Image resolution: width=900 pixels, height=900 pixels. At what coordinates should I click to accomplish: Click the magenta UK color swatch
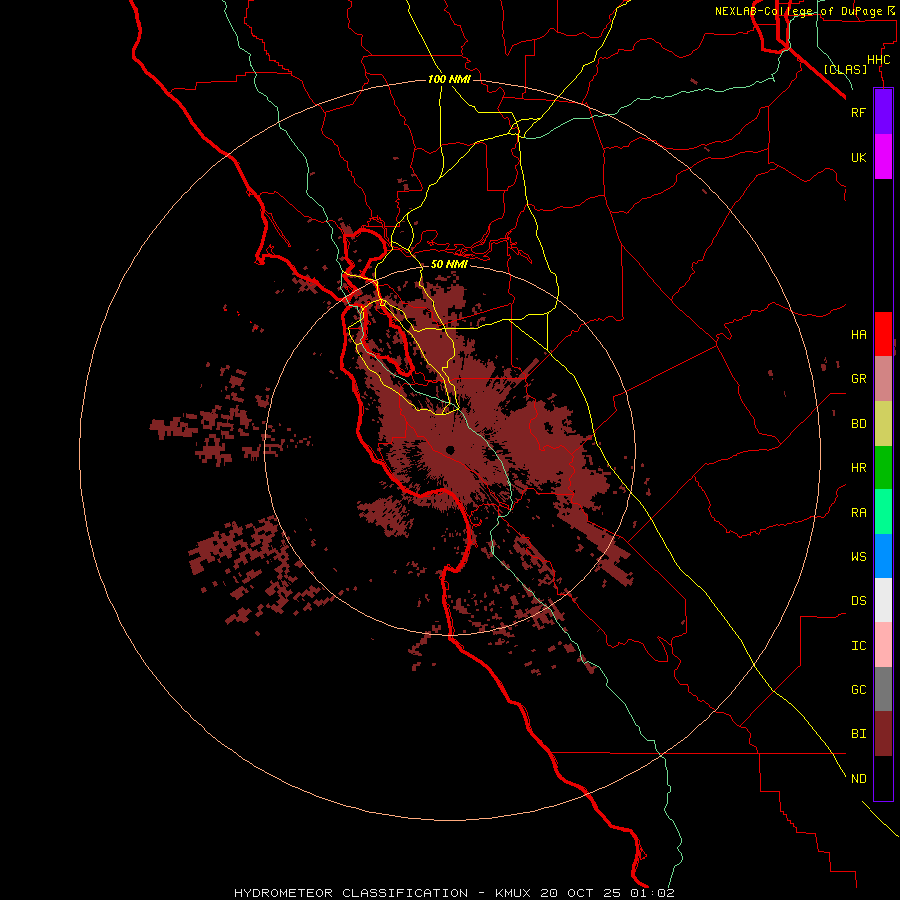coord(883,157)
